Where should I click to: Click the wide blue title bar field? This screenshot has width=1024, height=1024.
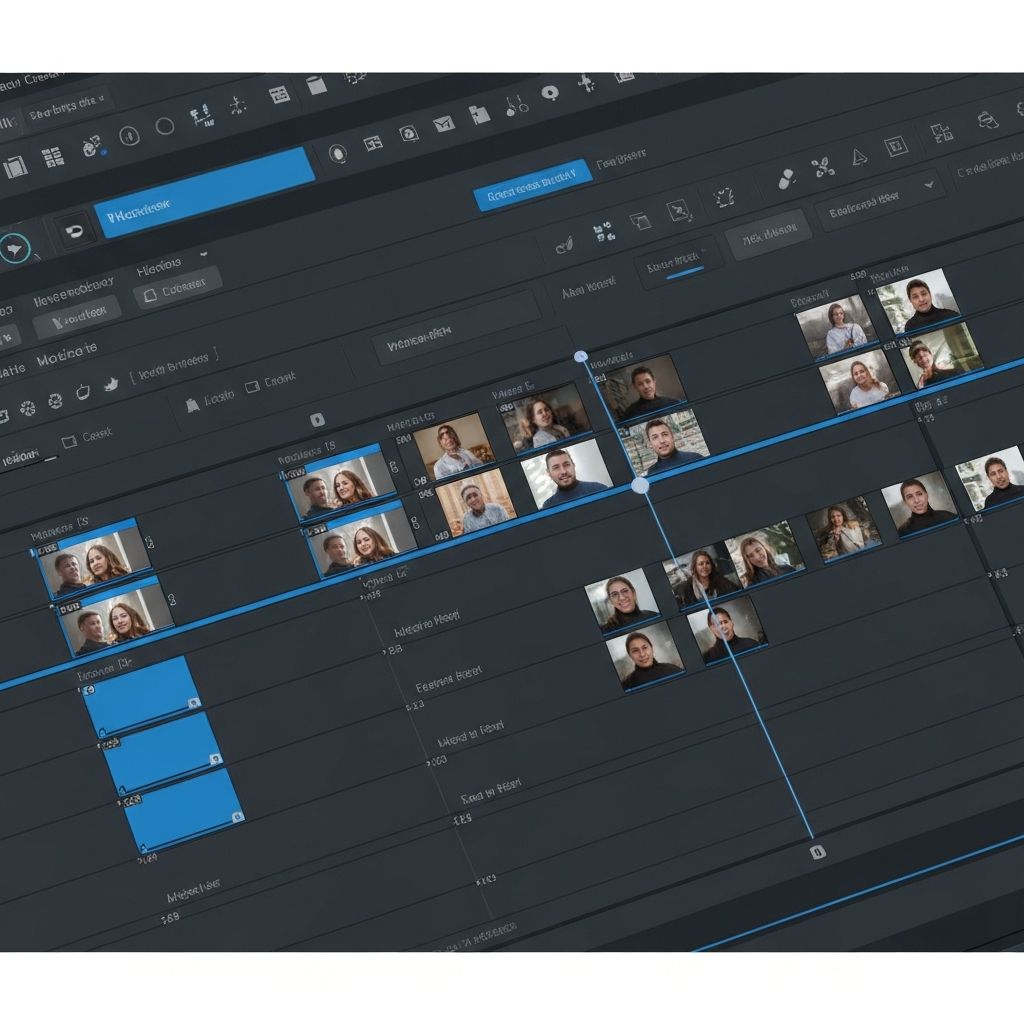coord(205,191)
